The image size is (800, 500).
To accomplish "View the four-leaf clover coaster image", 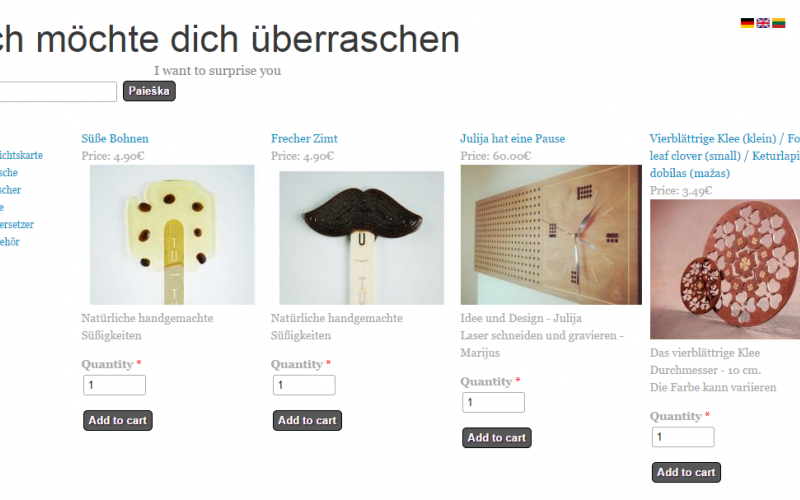I will tap(725, 269).
